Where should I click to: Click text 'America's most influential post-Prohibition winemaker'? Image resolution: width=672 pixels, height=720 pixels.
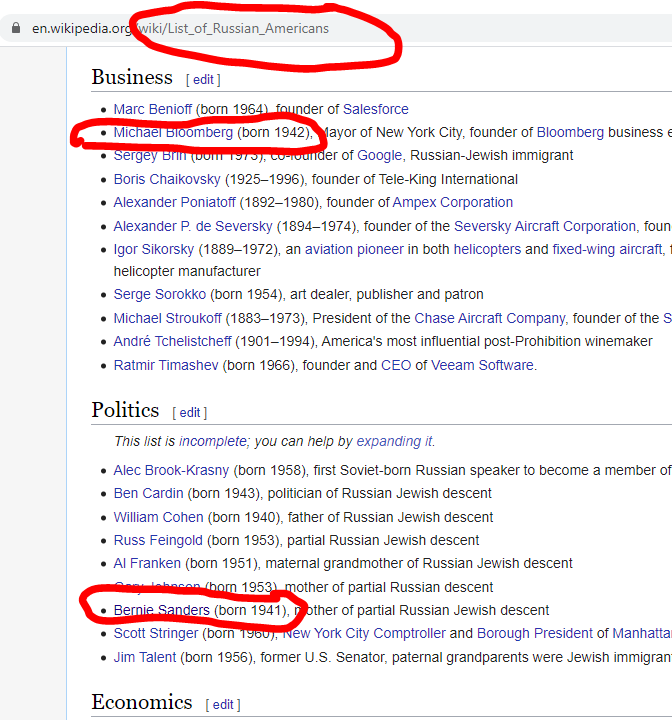487,341
